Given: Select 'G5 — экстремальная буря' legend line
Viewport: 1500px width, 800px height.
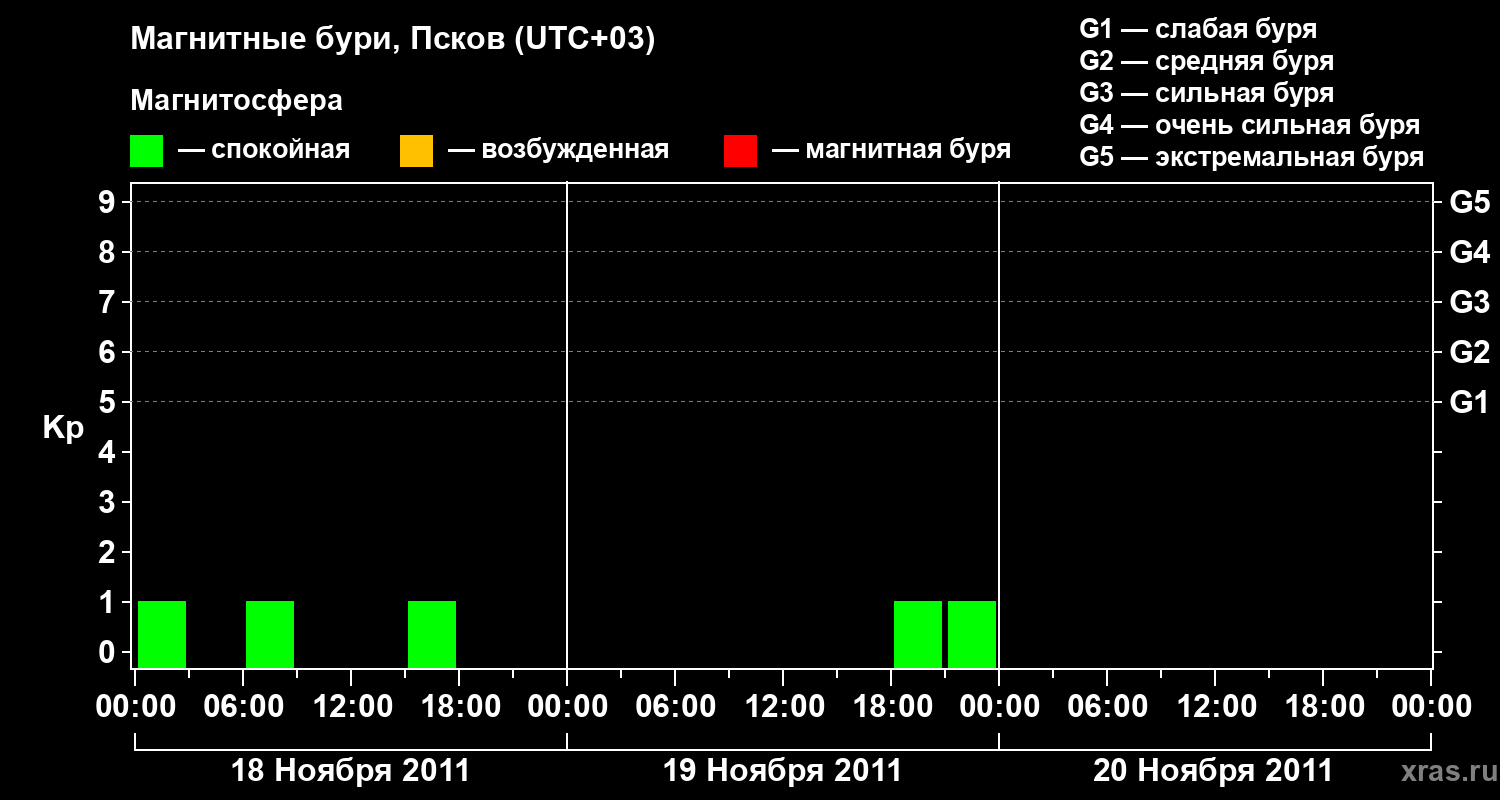Looking at the screenshot, I should (1252, 157).
